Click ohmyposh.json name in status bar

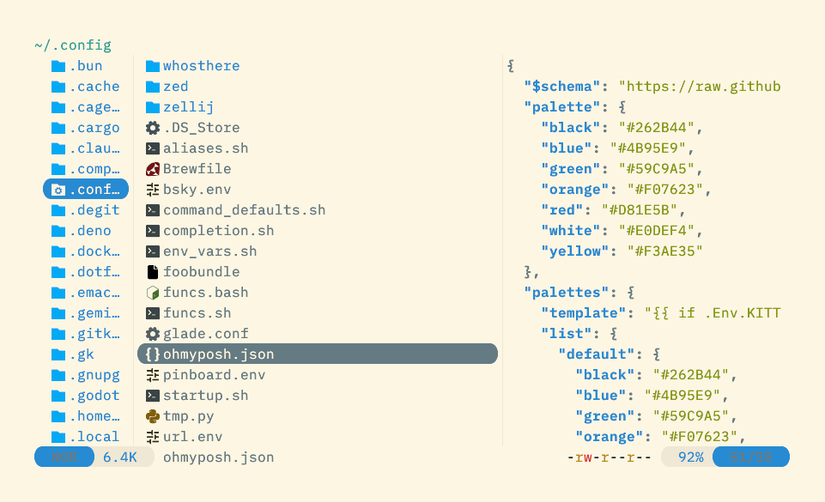(x=218, y=457)
